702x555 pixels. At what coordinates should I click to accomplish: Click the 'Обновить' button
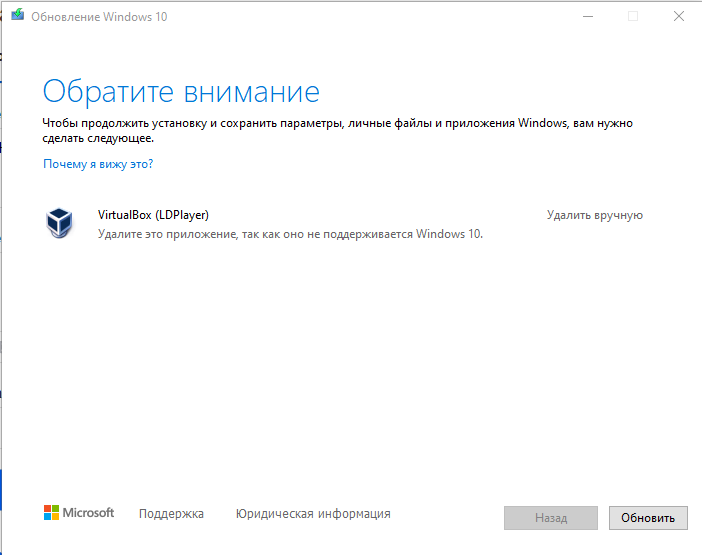coord(648,518)
